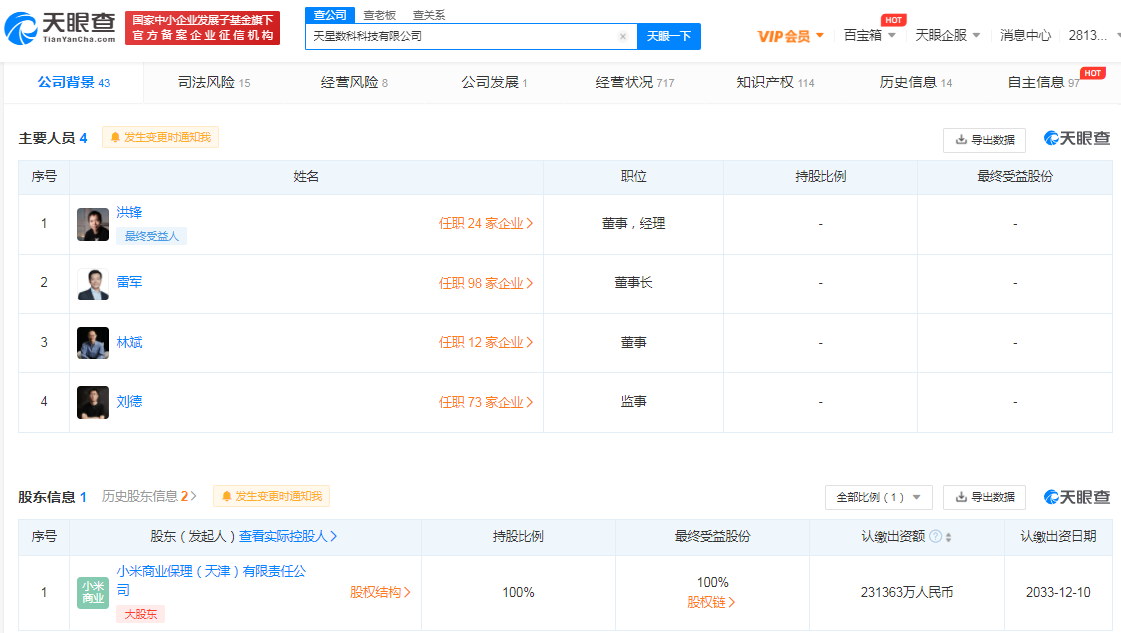Click the Xiaomi 小米商业 shareholder logo
This screenshot has width=1121, height=633.
click(x=93, y=592)
